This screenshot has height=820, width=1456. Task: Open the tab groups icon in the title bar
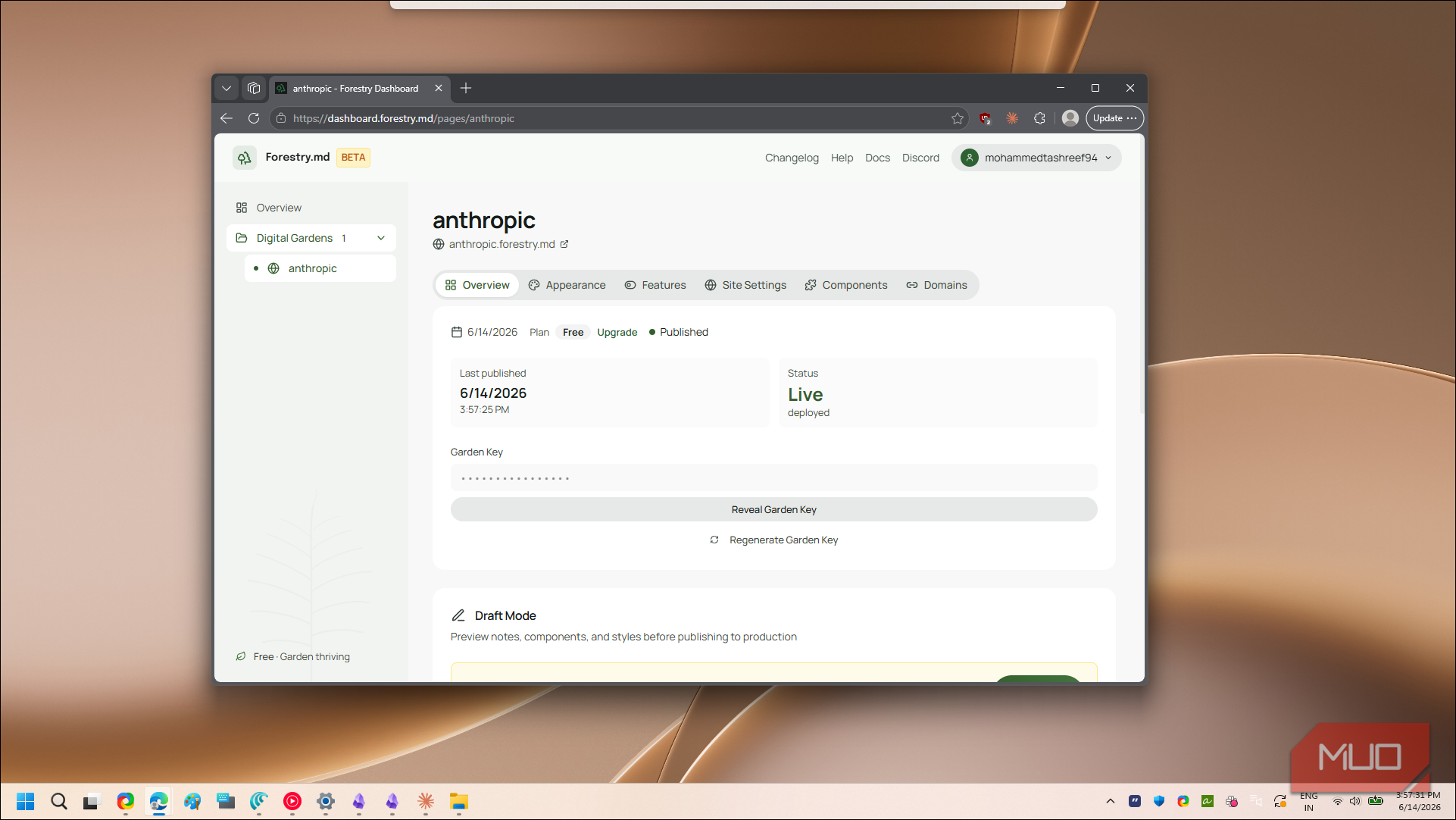coord(254,88)
